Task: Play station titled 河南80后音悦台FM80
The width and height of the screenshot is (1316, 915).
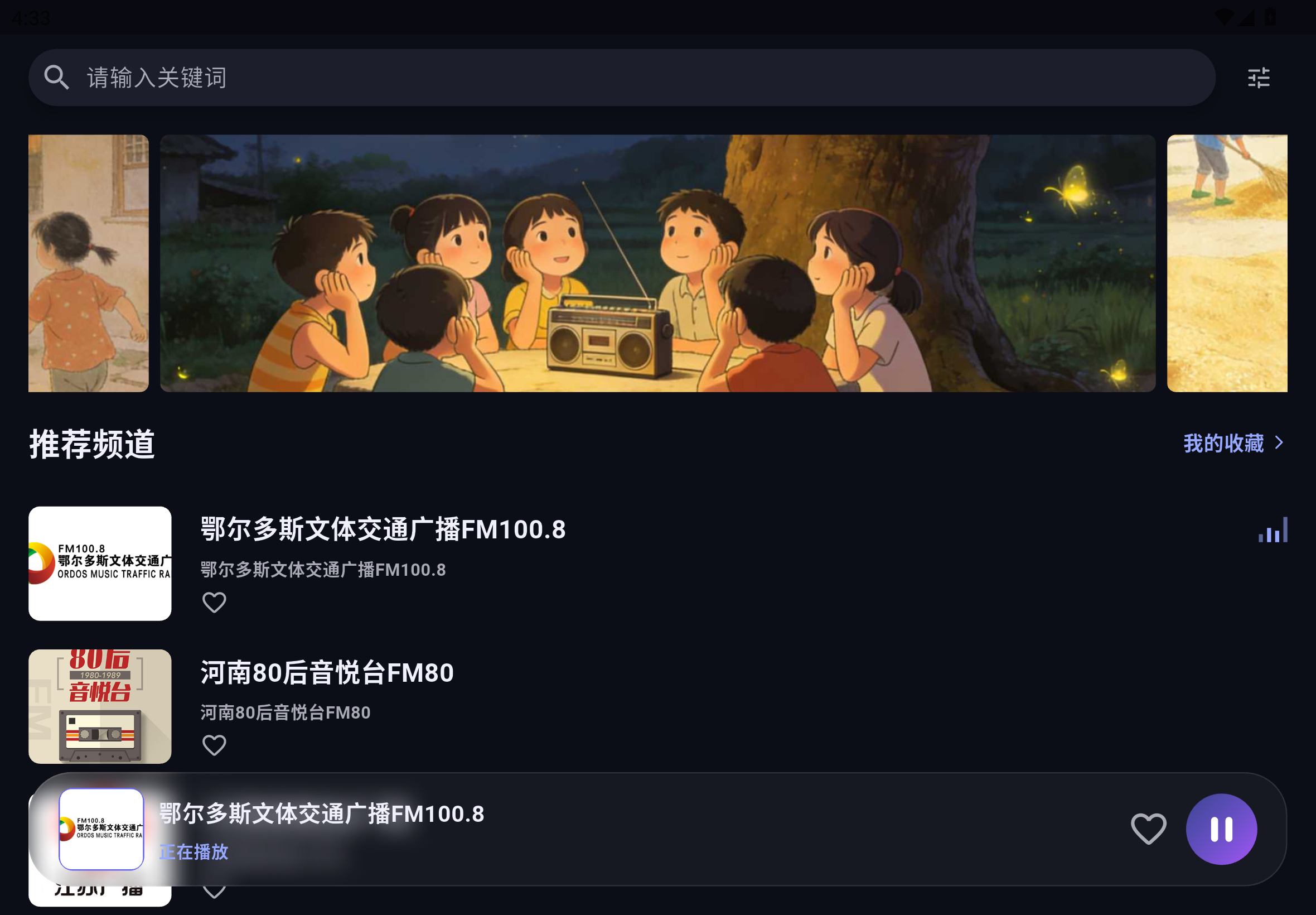Action: pyautogui.click(x=327, y=672)
